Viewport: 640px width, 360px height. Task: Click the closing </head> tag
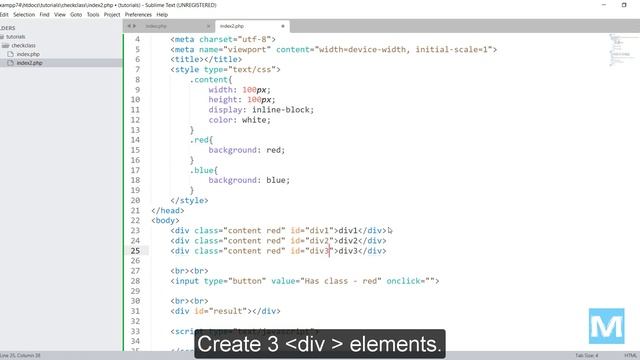167,211
